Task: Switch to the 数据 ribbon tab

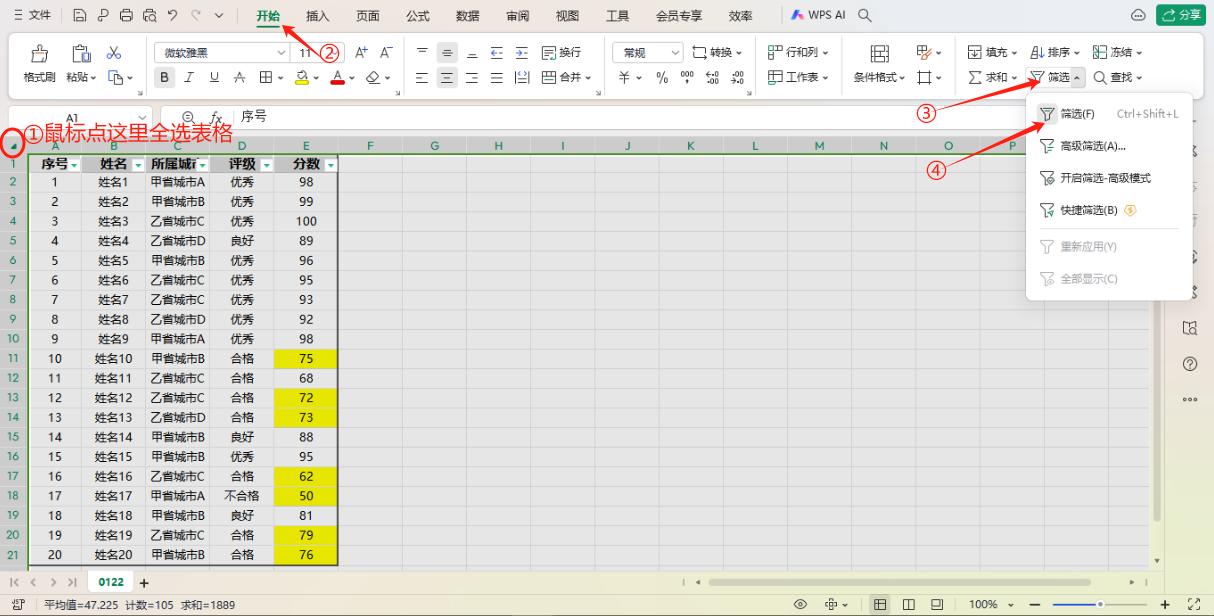Action: pyautogui.click(x=467, y=16)
